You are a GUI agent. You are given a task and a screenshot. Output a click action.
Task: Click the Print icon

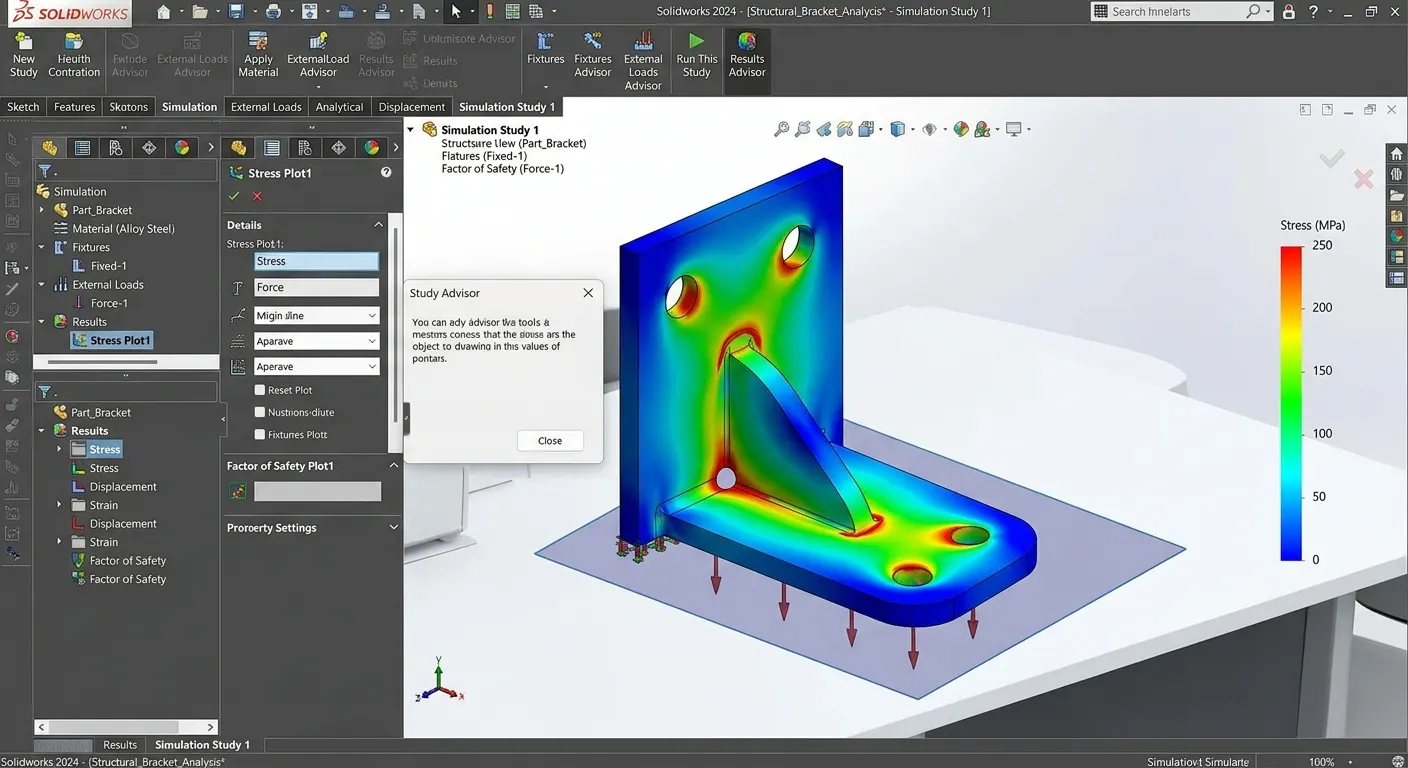click(273, 12)
